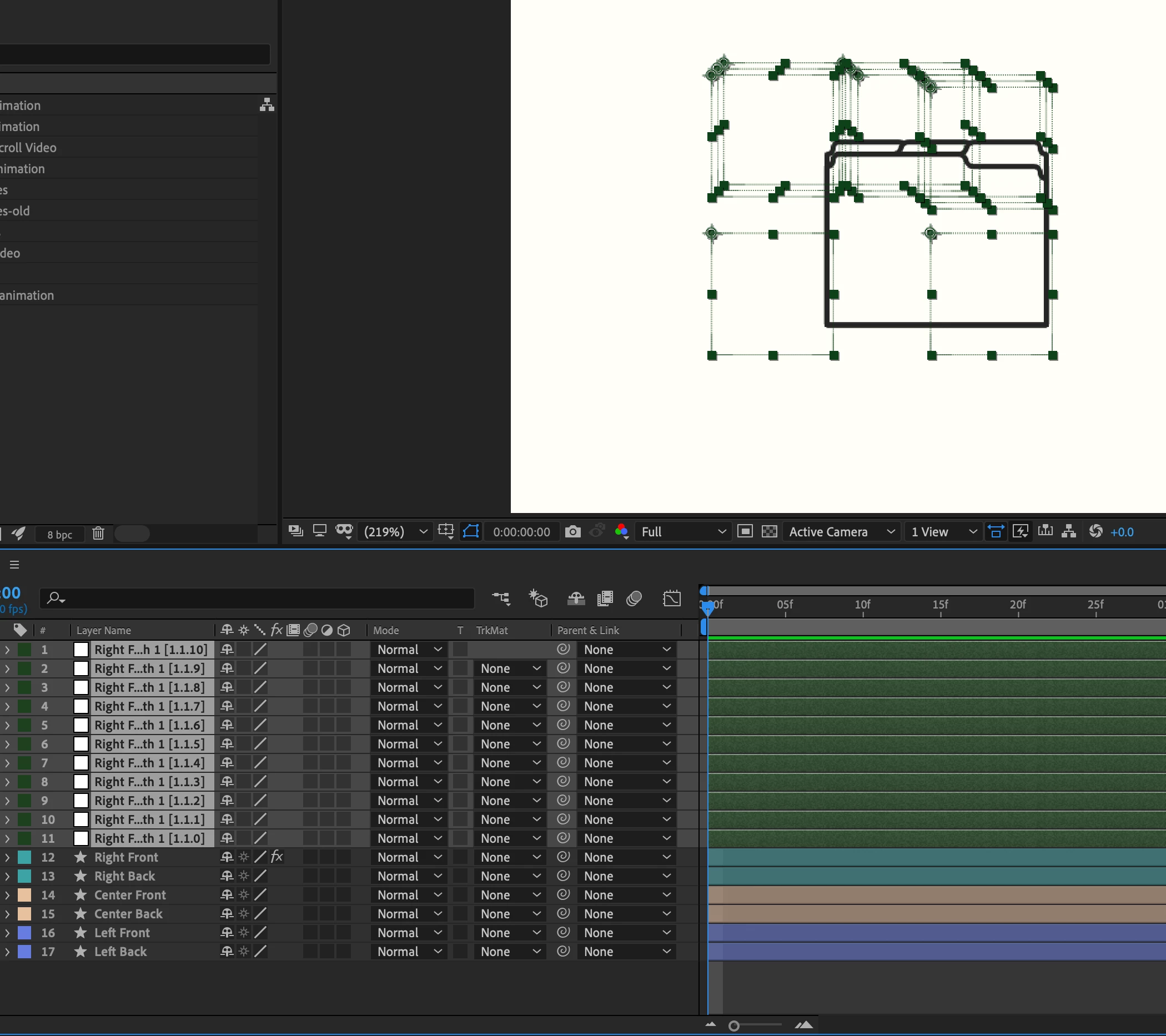Click the show channel RGB icon
Viewport: 1166px width, 1036px height.
621,532
